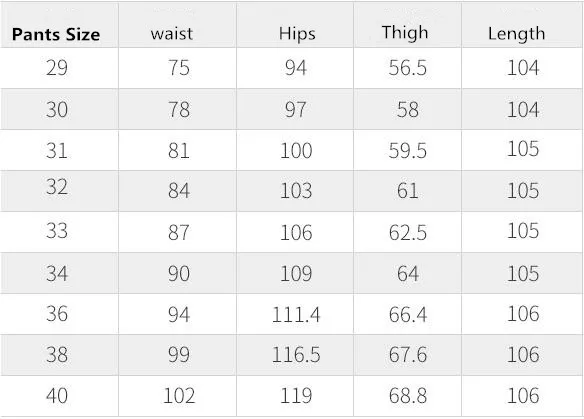Select hips value 119 cell
This screenshot has height=419, width=584.
point(296,395)
